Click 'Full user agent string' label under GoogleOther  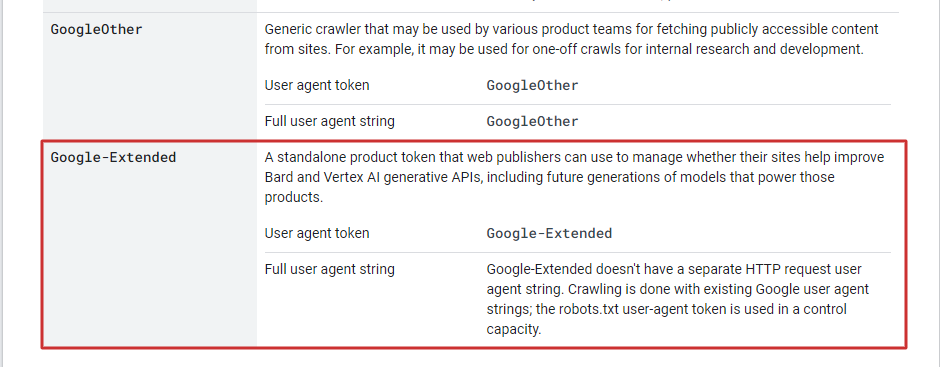click(x=330, y=121)
